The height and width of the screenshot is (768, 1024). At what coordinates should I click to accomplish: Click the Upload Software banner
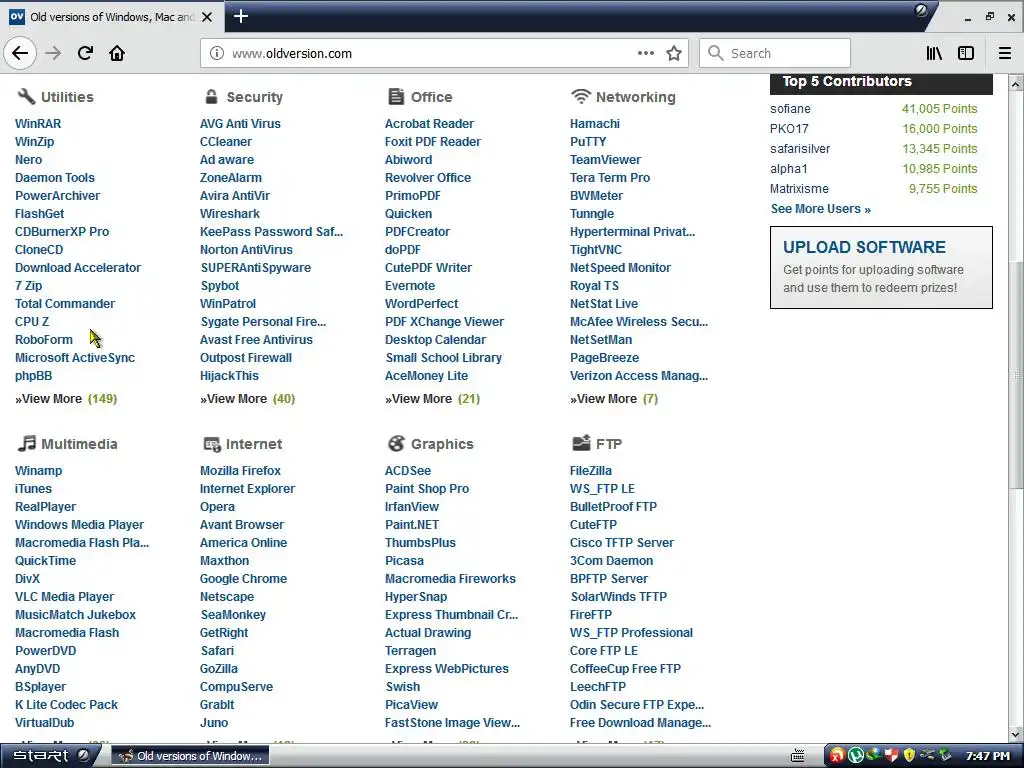click(x=881, y=267)
